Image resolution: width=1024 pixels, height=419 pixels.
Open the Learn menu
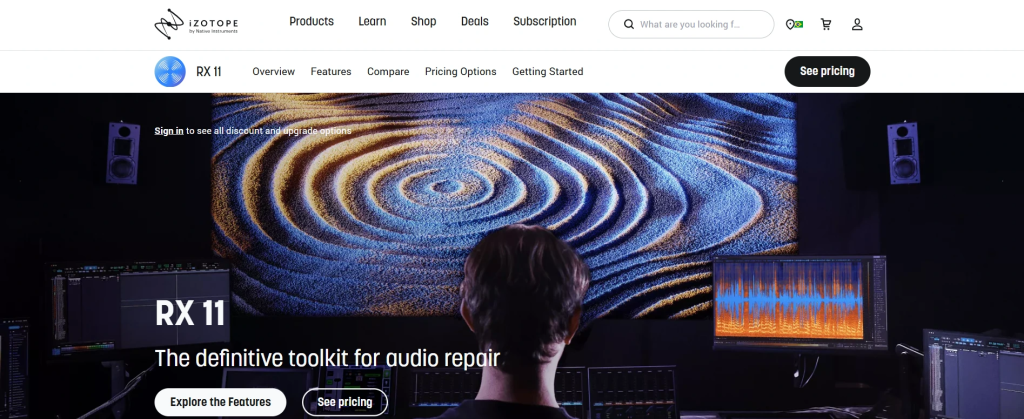(372, 21)
